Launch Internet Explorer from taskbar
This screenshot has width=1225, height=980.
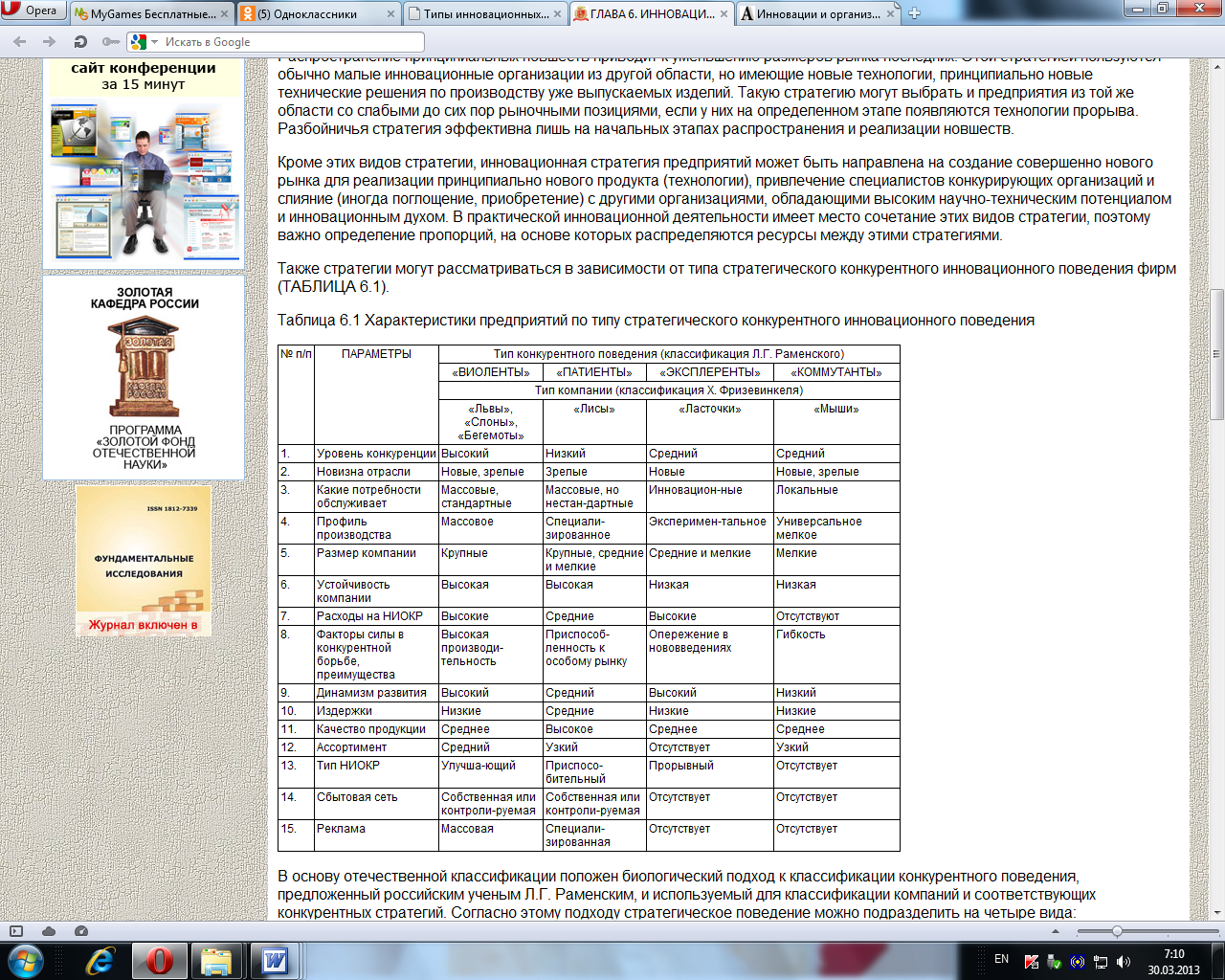(100, 961)
